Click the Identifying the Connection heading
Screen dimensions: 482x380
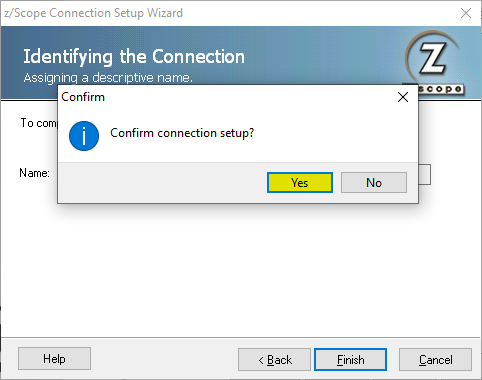pyautogui.click(x=134, y=56)
